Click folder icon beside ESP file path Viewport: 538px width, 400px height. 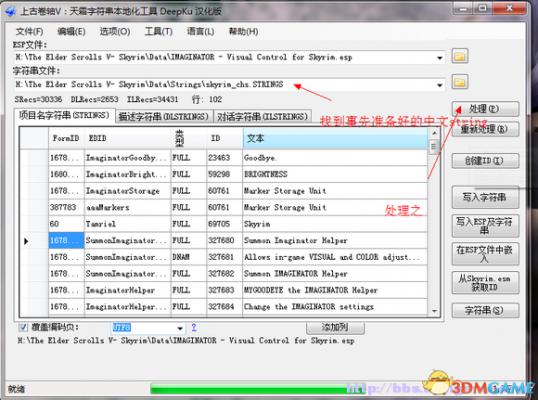pos(460,56)
